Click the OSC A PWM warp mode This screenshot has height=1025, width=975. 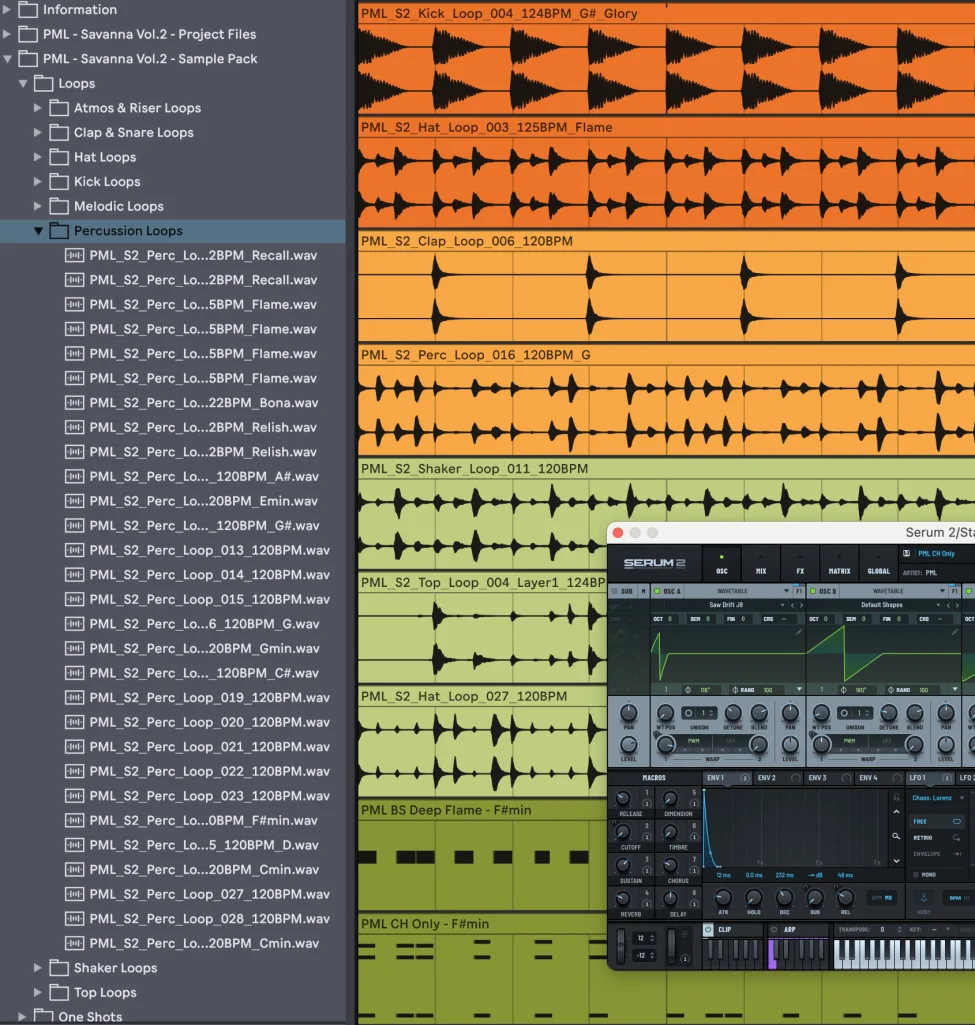pyautogui.click(x=693, y=741)
